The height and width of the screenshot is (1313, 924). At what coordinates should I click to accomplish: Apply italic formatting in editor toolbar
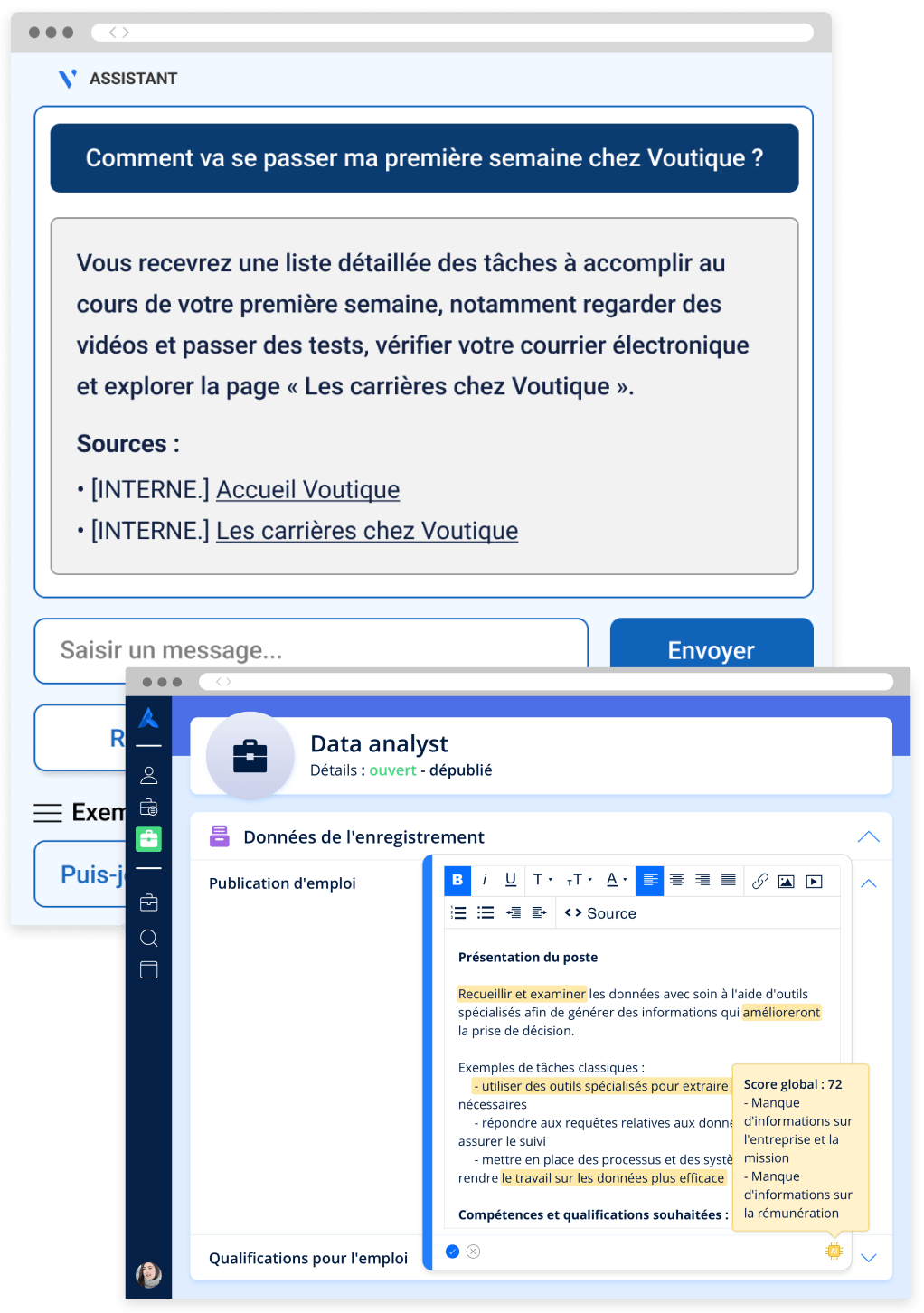coord(485,880)
